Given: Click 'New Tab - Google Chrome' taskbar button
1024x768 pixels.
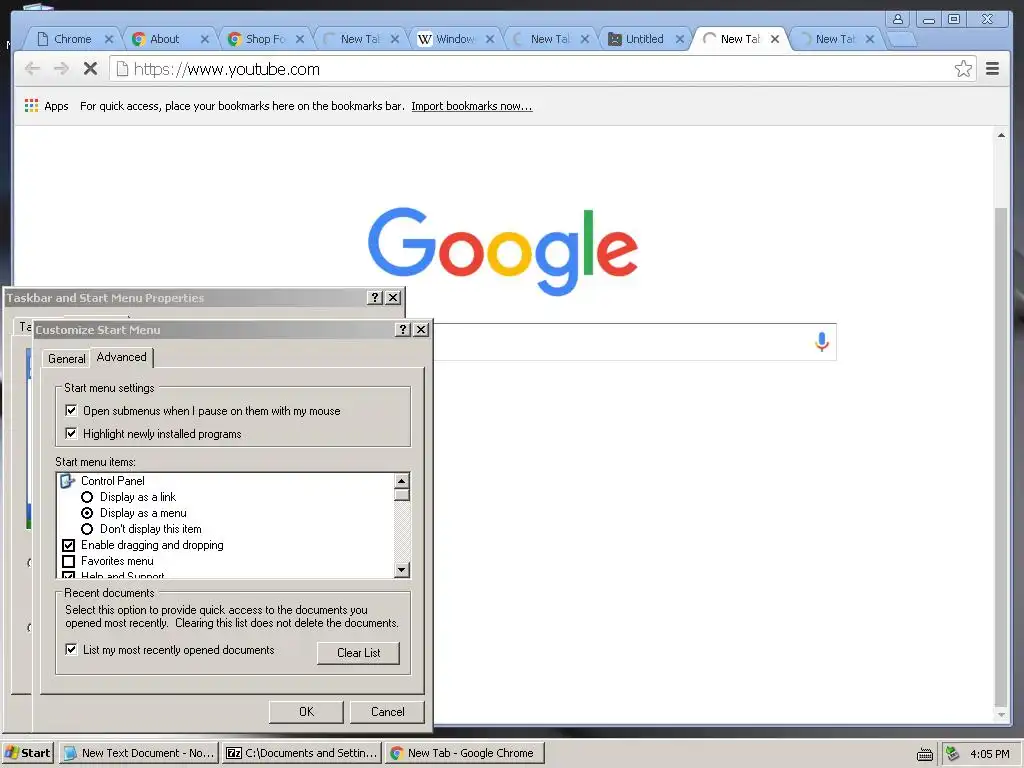Looking at the screenshot, I should (464, 753).
